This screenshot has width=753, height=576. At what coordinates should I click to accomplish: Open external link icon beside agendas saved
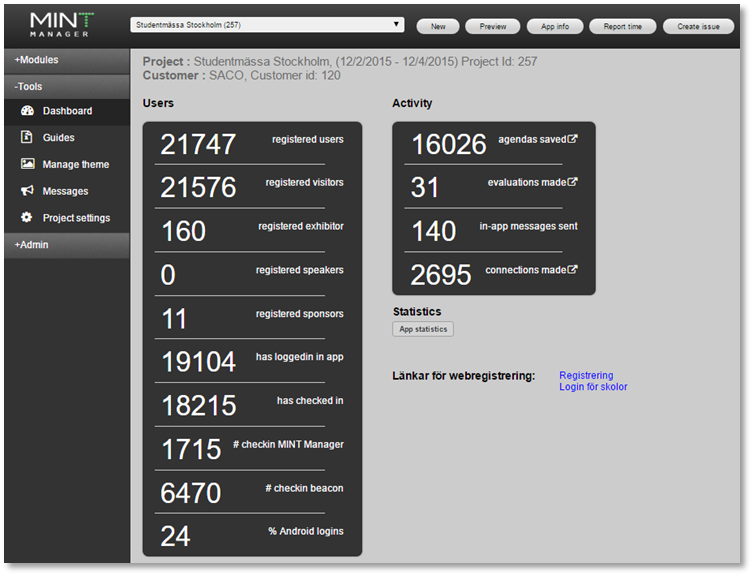[572, 139]
